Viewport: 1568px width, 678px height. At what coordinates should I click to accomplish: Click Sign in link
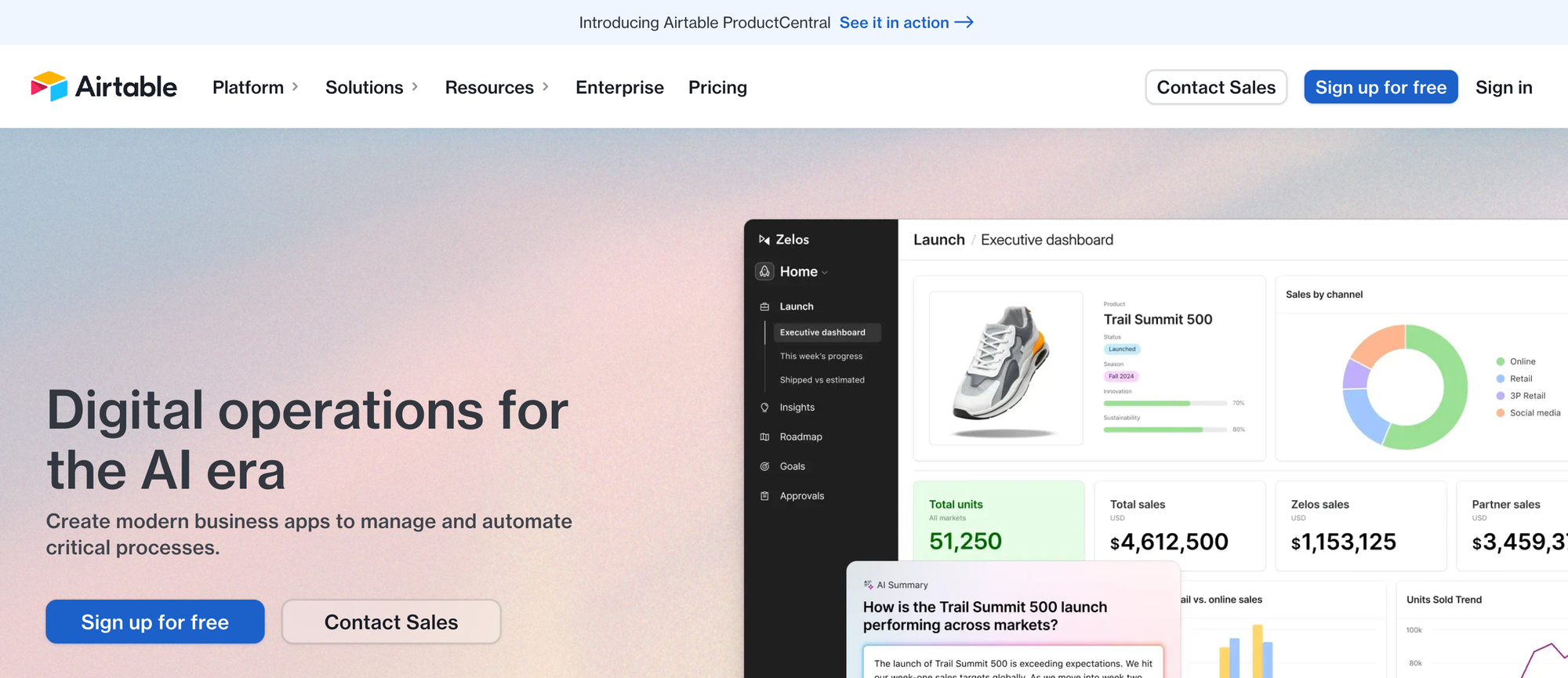pos(1504,87)
